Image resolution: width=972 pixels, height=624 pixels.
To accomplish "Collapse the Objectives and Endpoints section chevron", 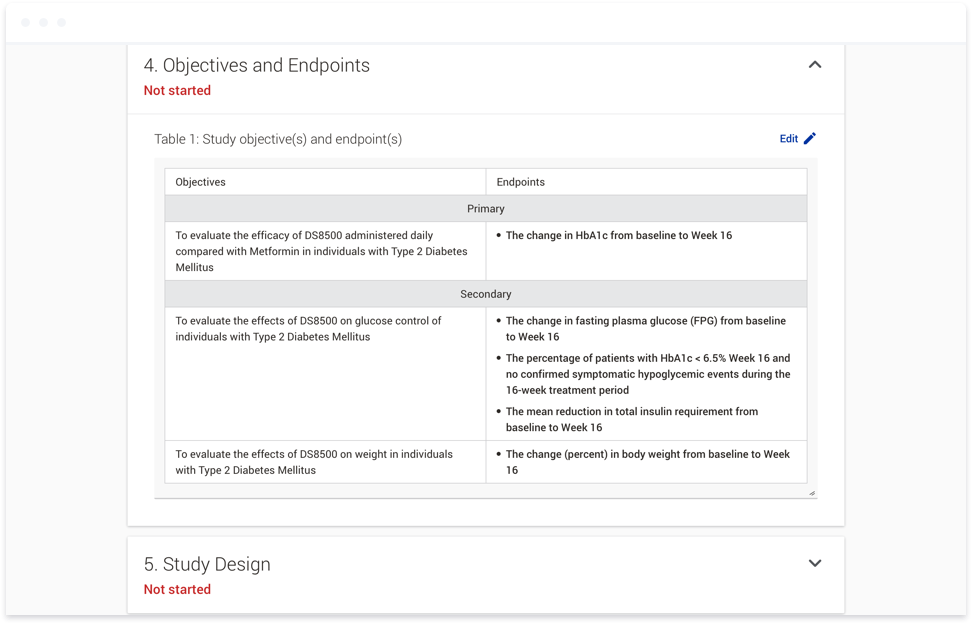I will tap(815, 64).
